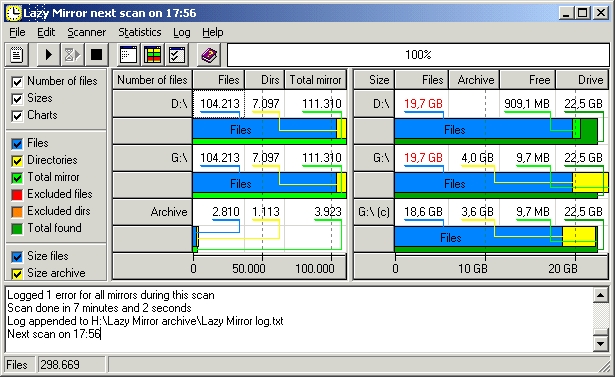
Task: Click the Number of files column header
Action: coord(152,80)
